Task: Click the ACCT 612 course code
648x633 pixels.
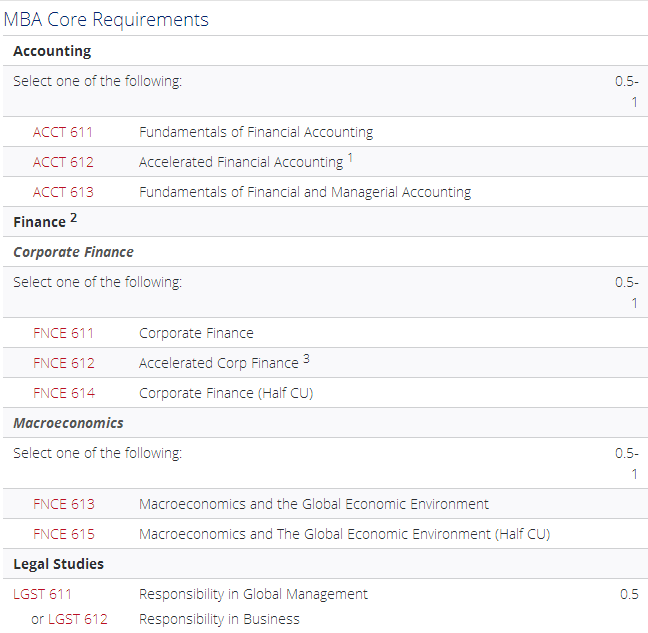Action: [63, 162]
